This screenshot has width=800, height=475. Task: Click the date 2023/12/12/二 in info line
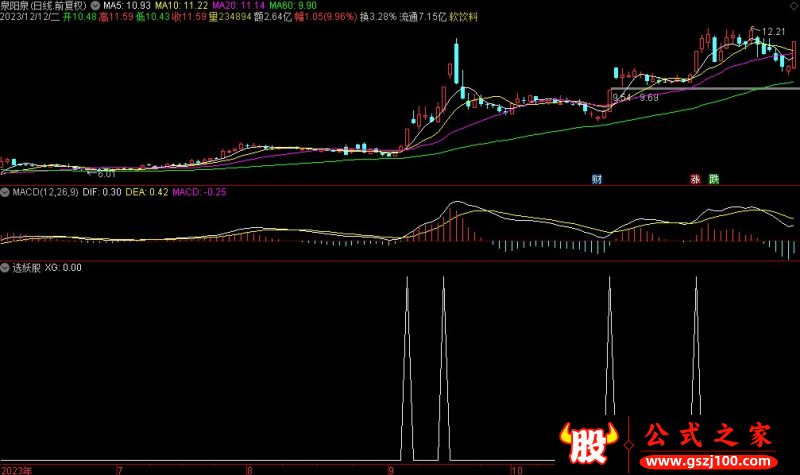click(x=30, y=17)
